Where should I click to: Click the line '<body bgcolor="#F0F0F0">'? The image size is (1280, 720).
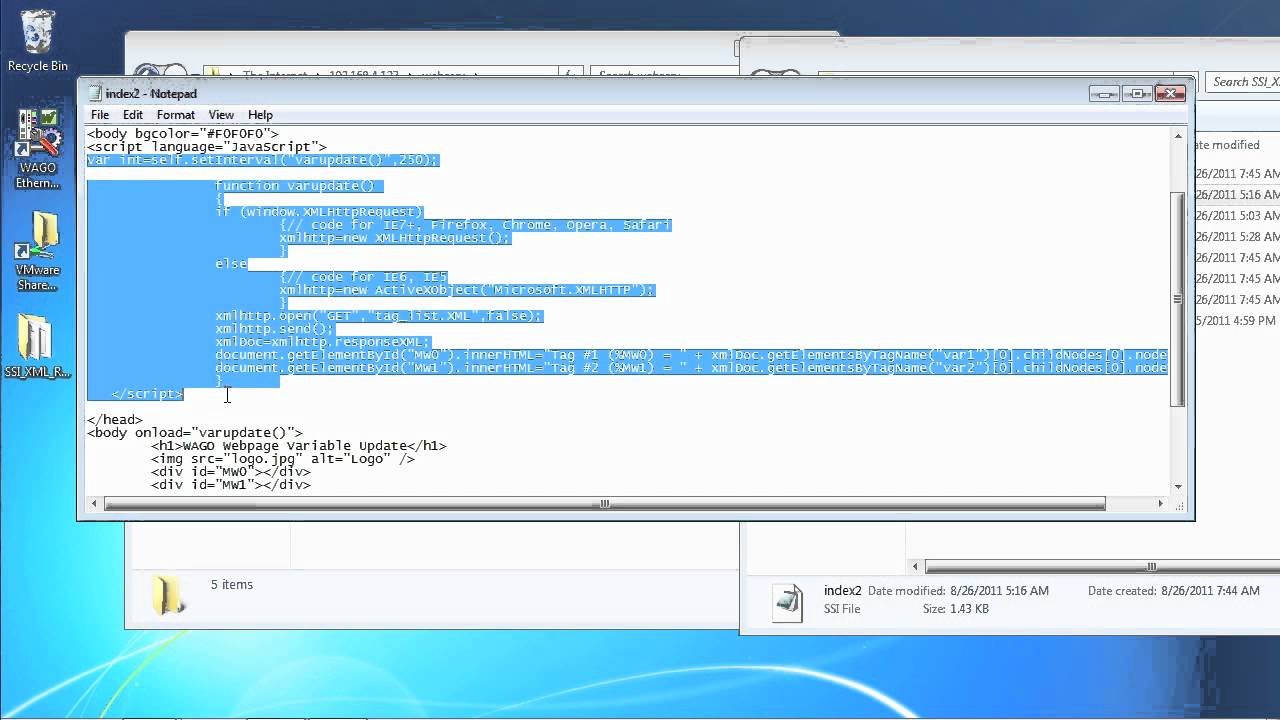pos(183,133)
